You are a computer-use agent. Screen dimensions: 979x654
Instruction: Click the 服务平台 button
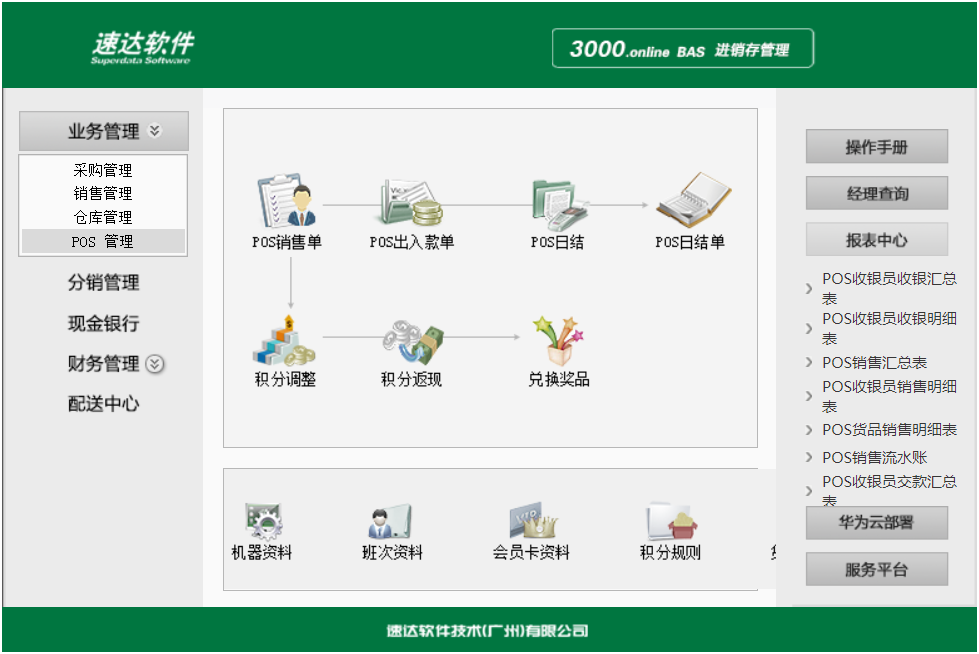point(877,569)
